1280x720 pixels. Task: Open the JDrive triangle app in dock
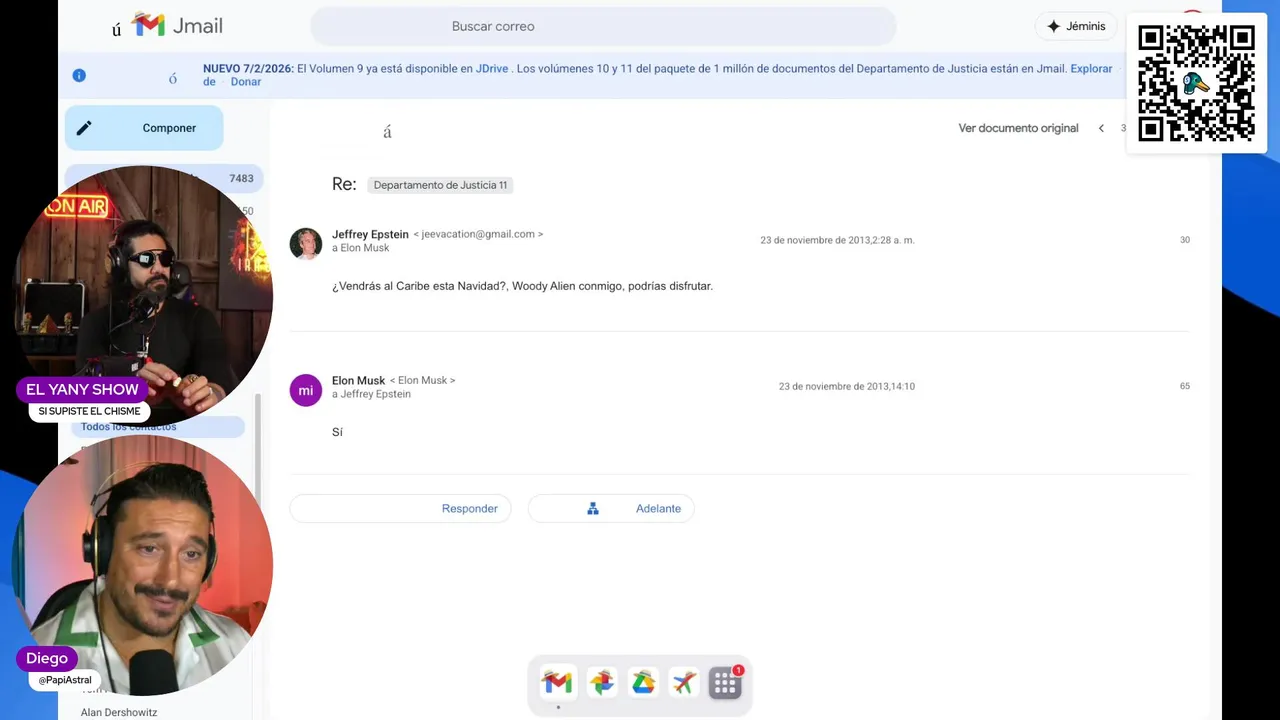643,683
